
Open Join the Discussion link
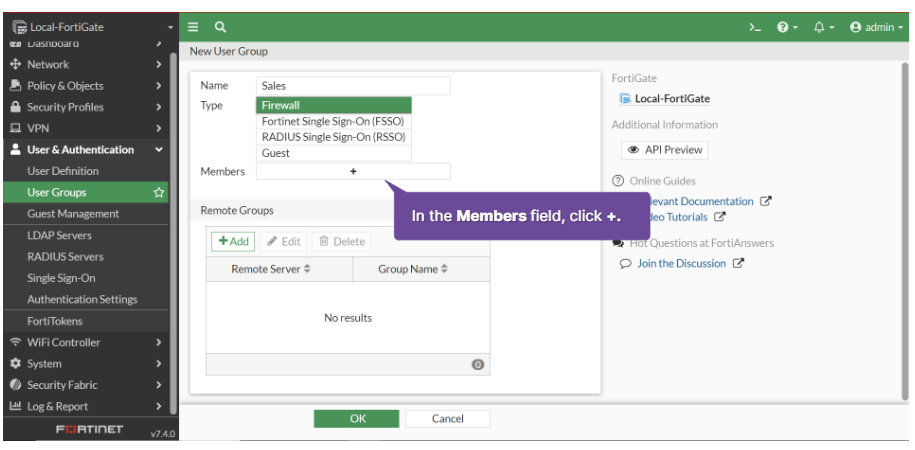[682, 264]
